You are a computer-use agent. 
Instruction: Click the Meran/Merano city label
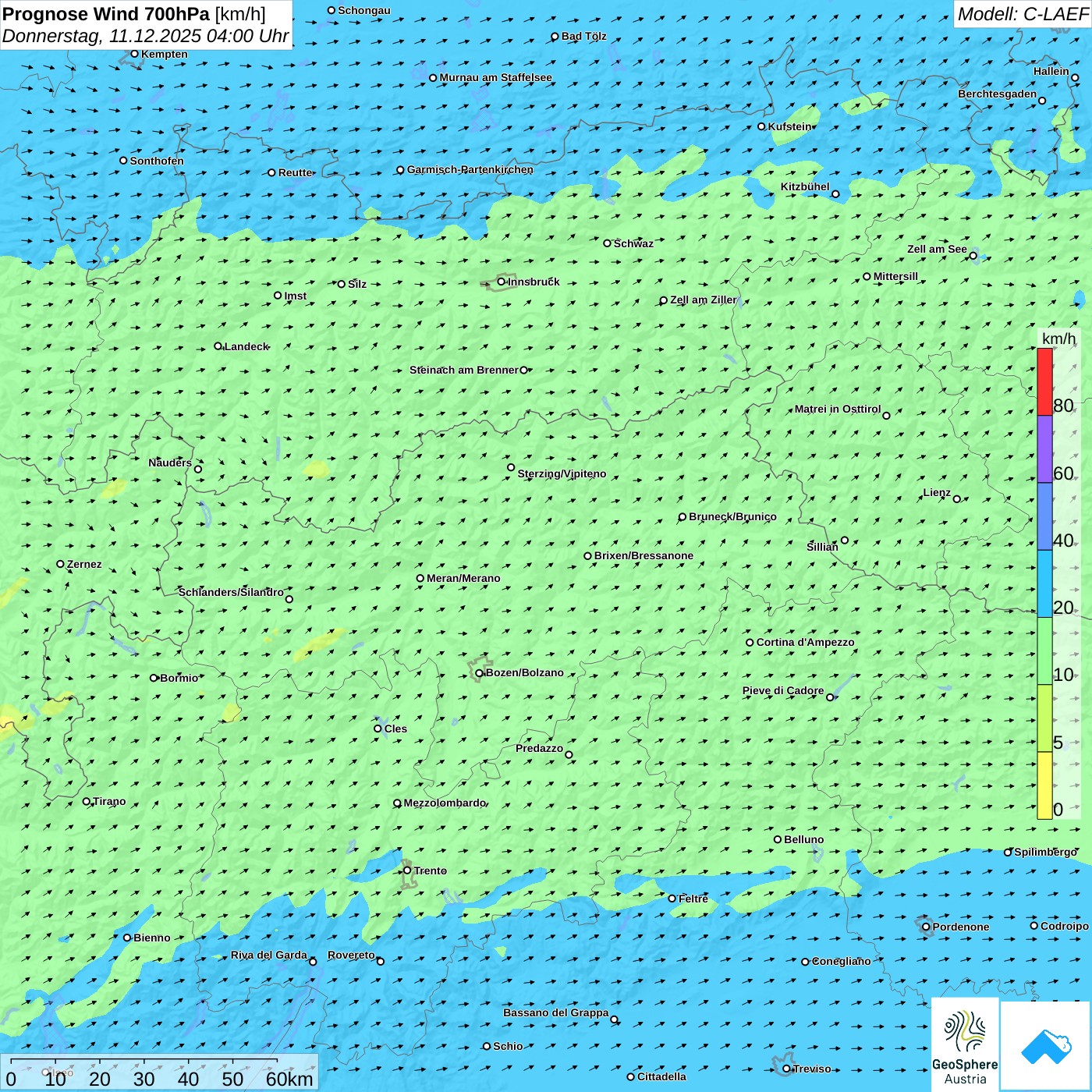pos(463,578)
